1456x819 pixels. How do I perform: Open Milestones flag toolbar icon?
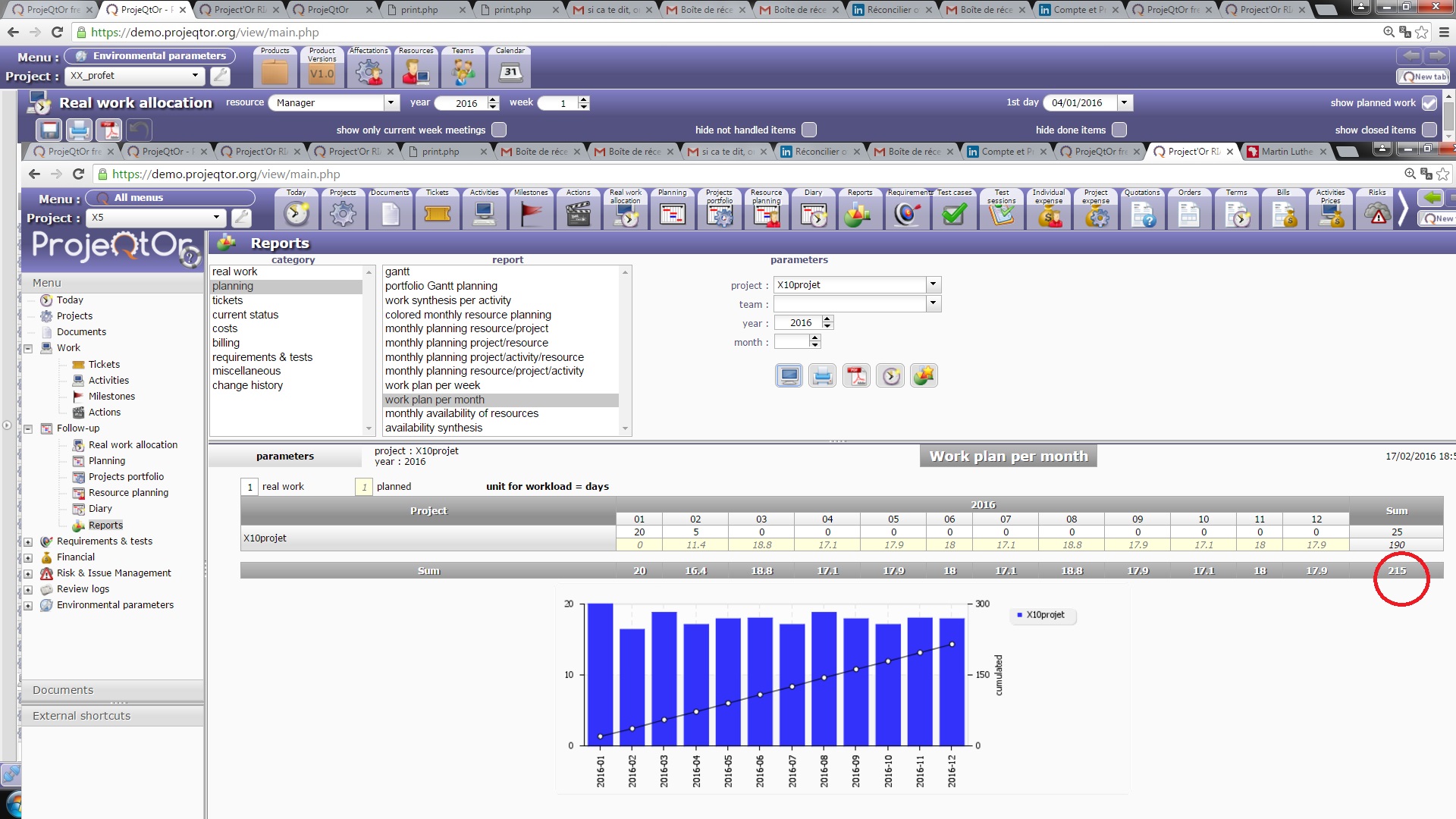click(531, 215)
